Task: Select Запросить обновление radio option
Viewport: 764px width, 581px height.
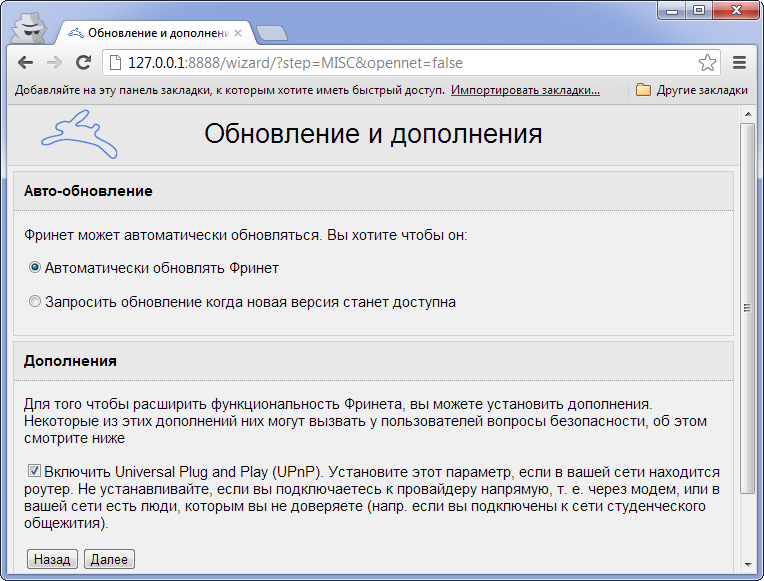Action: click(x=35, y=301)
